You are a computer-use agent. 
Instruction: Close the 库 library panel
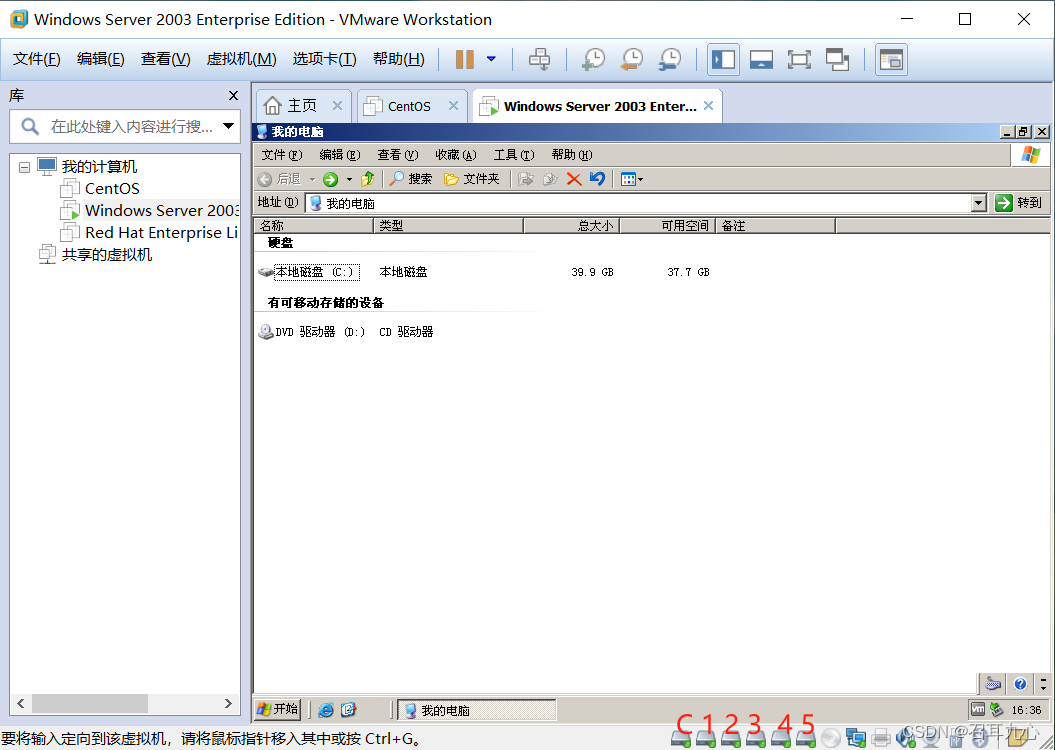pyautogui.click(x=233, y=96)
